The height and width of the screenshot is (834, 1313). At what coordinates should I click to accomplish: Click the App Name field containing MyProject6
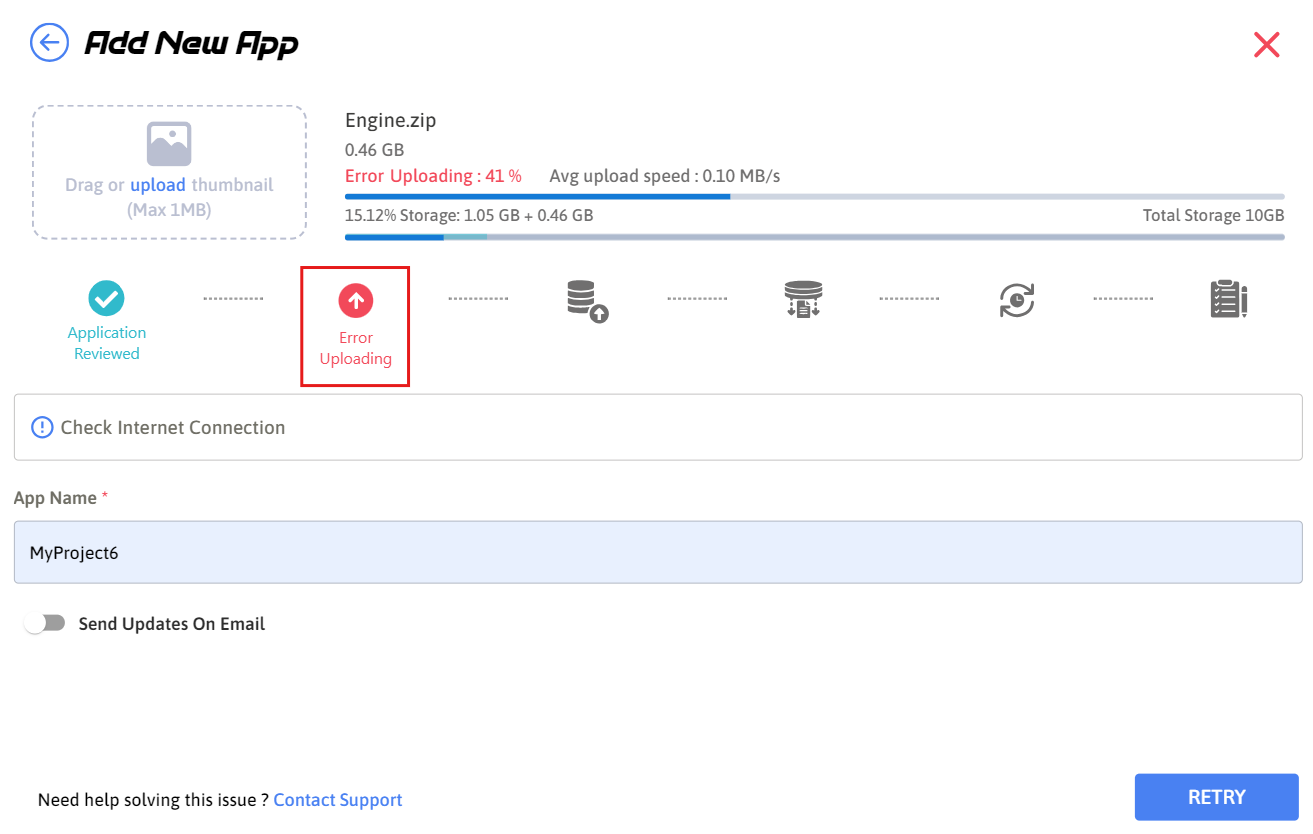(657, 552)
